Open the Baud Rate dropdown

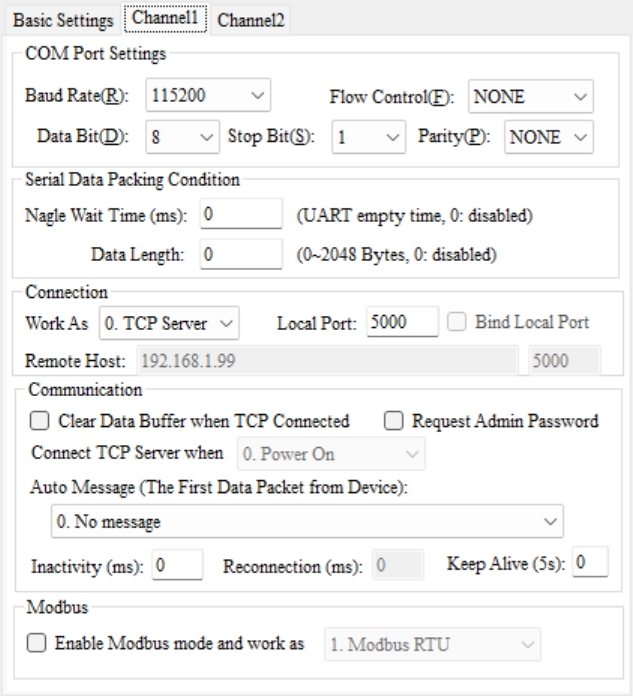tap(208, 98)
